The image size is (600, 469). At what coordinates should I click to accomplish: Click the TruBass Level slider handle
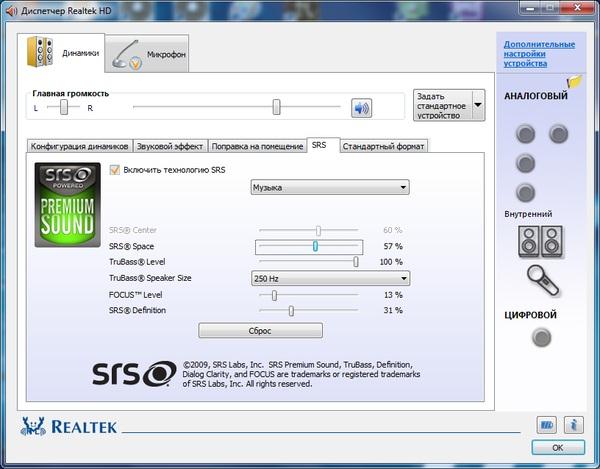356,262
